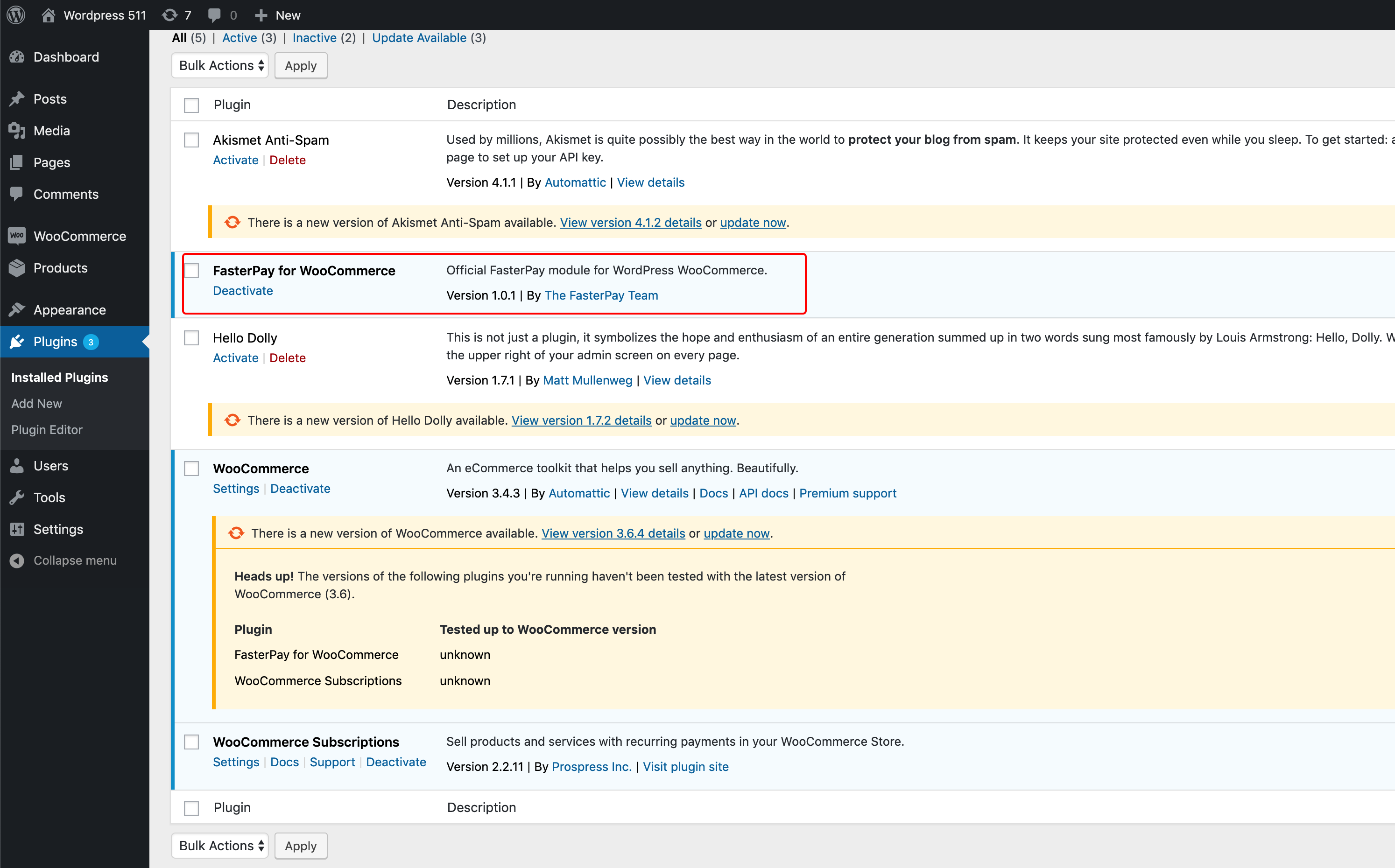Open WooCommerce Premium support link
Screen dimensions: 1395x868
click(848, 493)
